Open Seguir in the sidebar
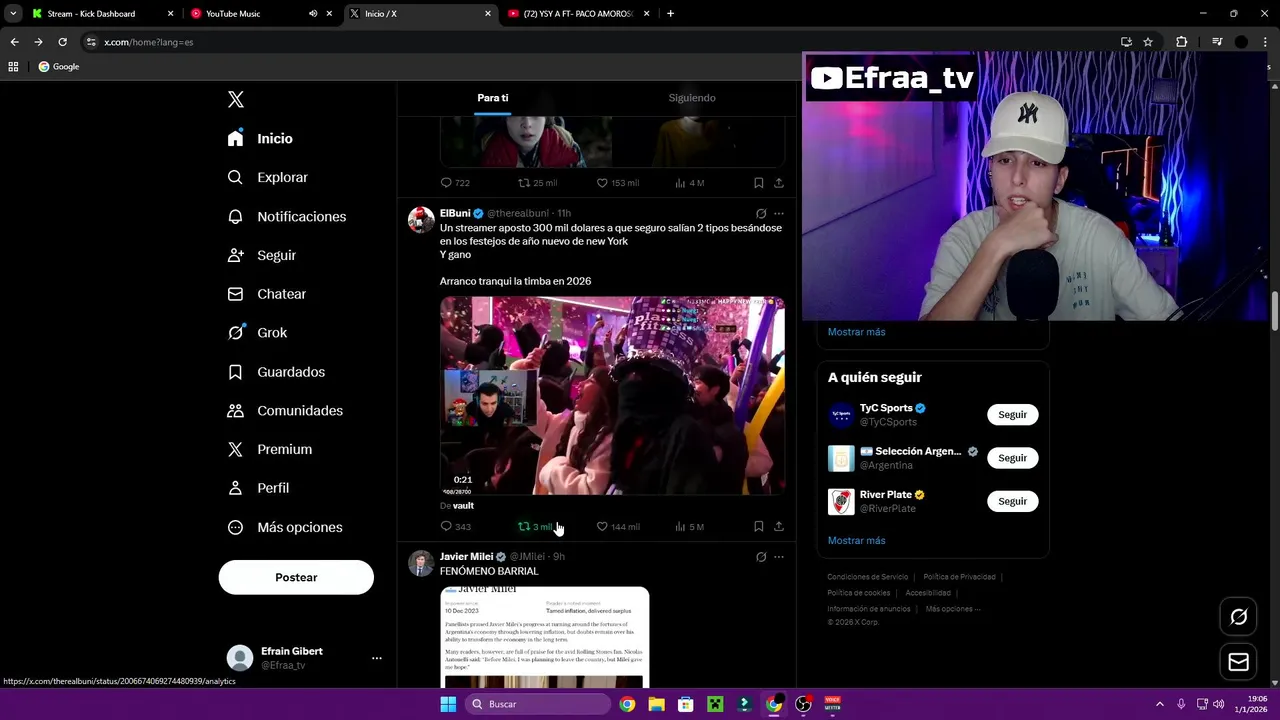Viewport: 1280px width, 720px height. coord(261,255)
